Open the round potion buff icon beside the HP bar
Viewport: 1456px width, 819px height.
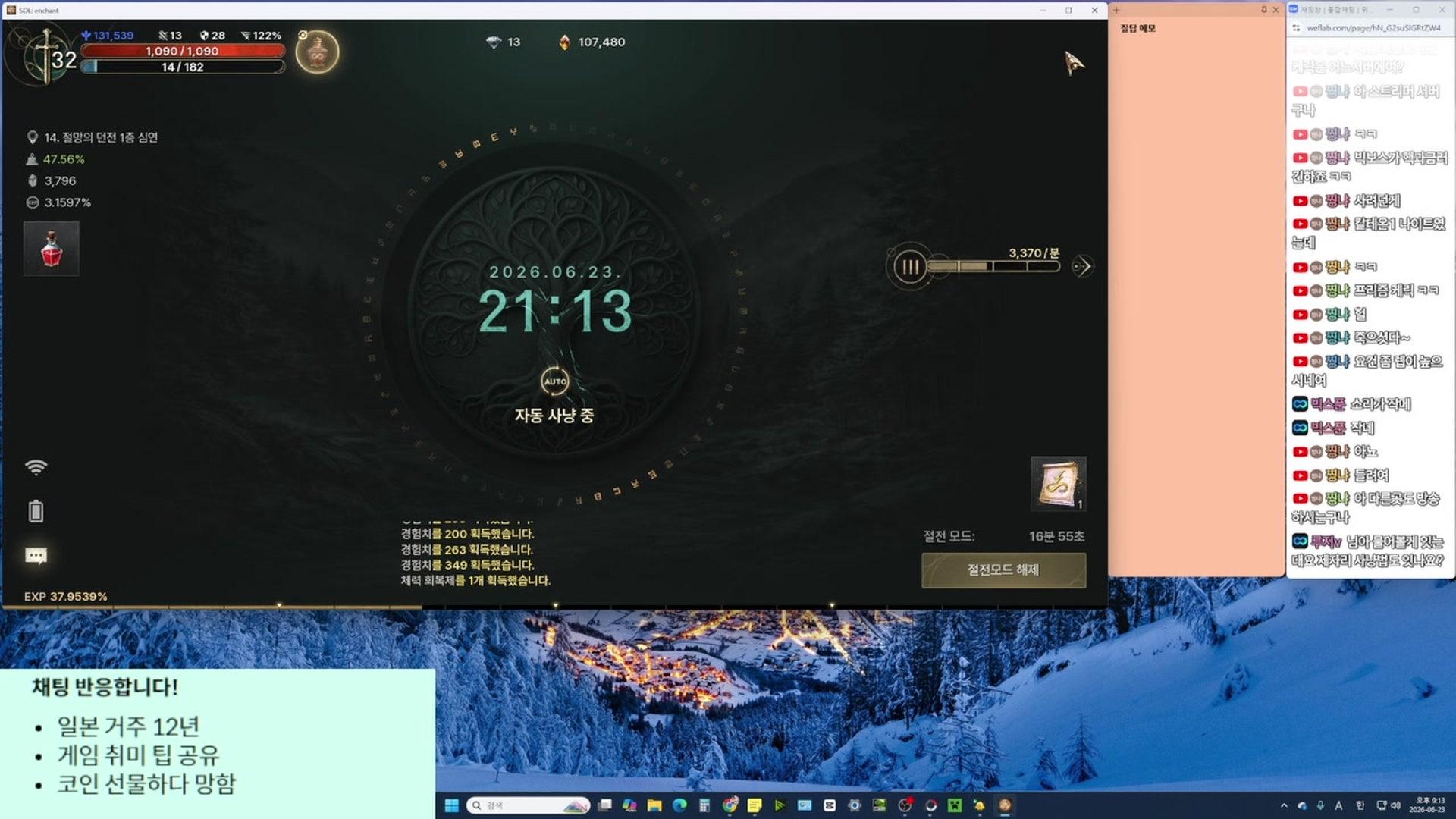[x=317, y=52]
